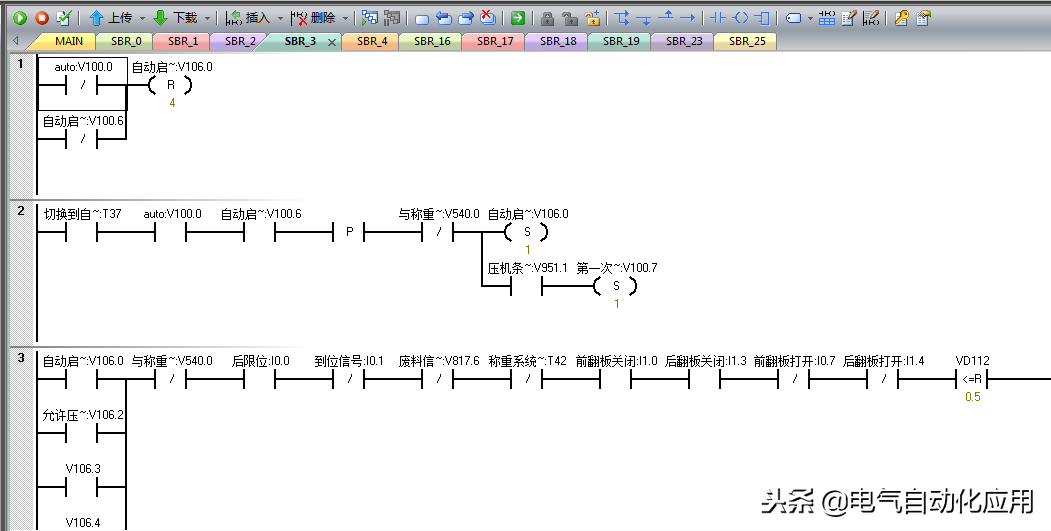Select the VD112 compare <=R contact
This screenshot has width=1051, height=531.
[x=972, y=379]
